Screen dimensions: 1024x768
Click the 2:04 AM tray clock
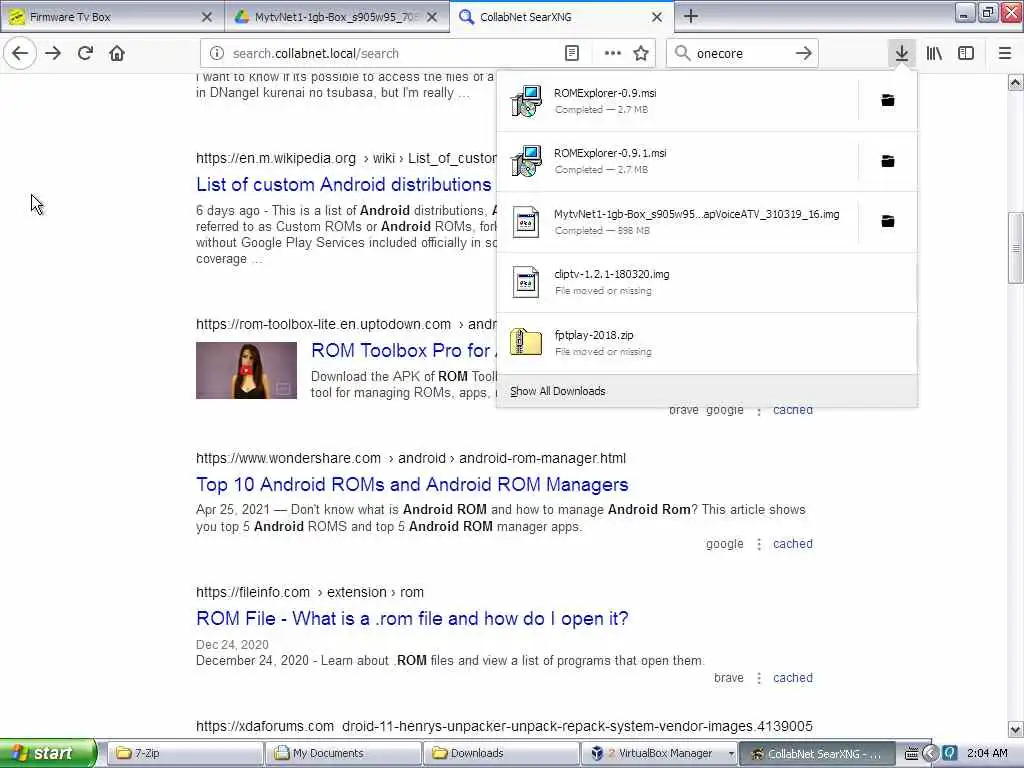tap(987, 753)
